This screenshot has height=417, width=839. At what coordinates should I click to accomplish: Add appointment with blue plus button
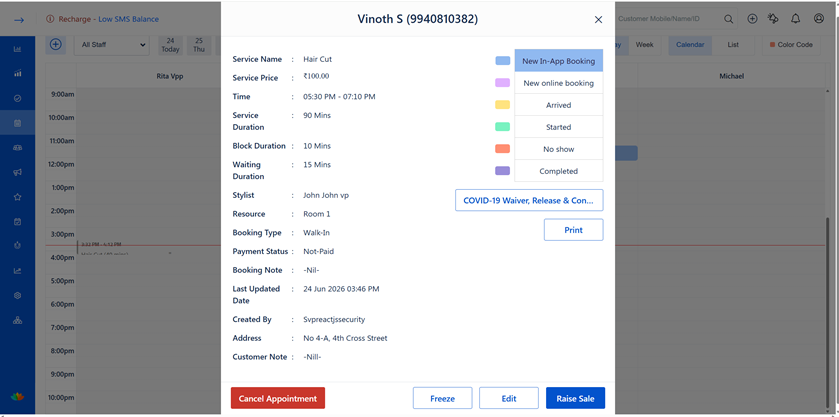point(56,44)
